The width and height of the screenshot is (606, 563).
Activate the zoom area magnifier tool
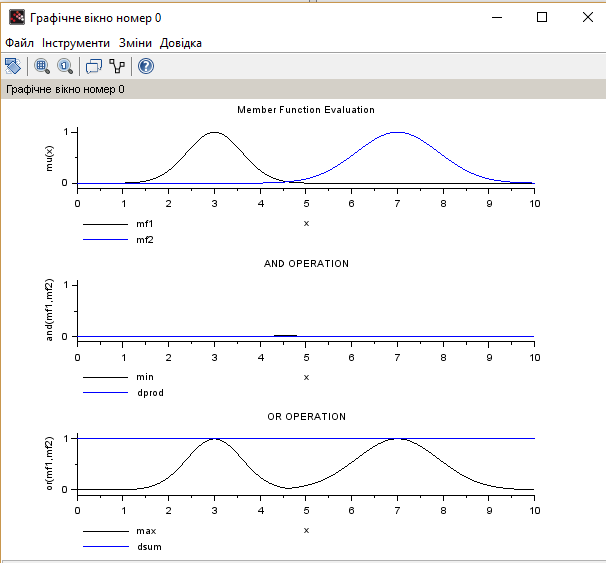pyautogui.click(x=42, y=66)
